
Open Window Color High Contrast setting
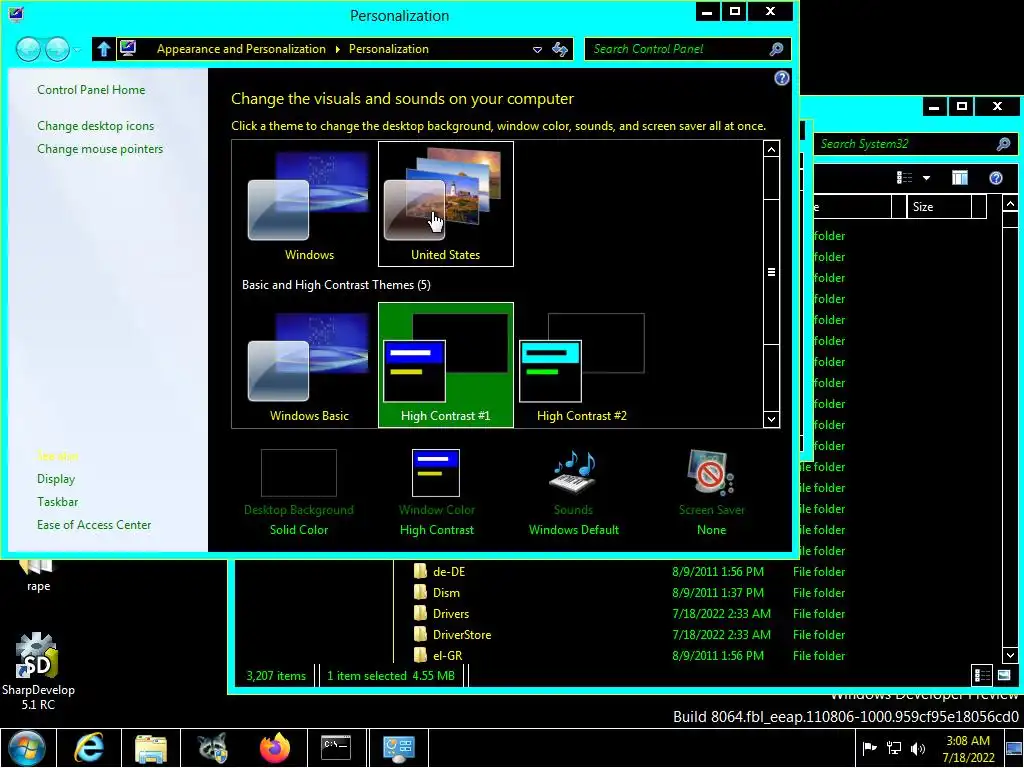(x=436, y=491)
